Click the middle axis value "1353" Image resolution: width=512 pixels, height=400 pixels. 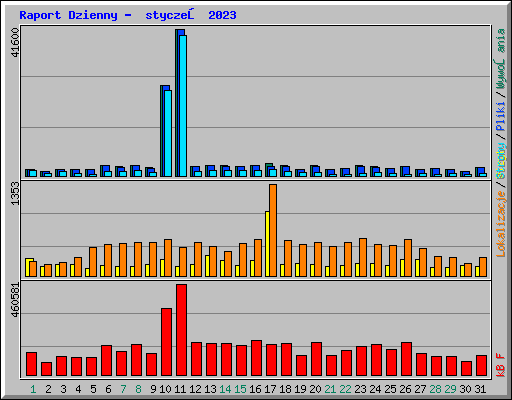(x=15, y=194)
